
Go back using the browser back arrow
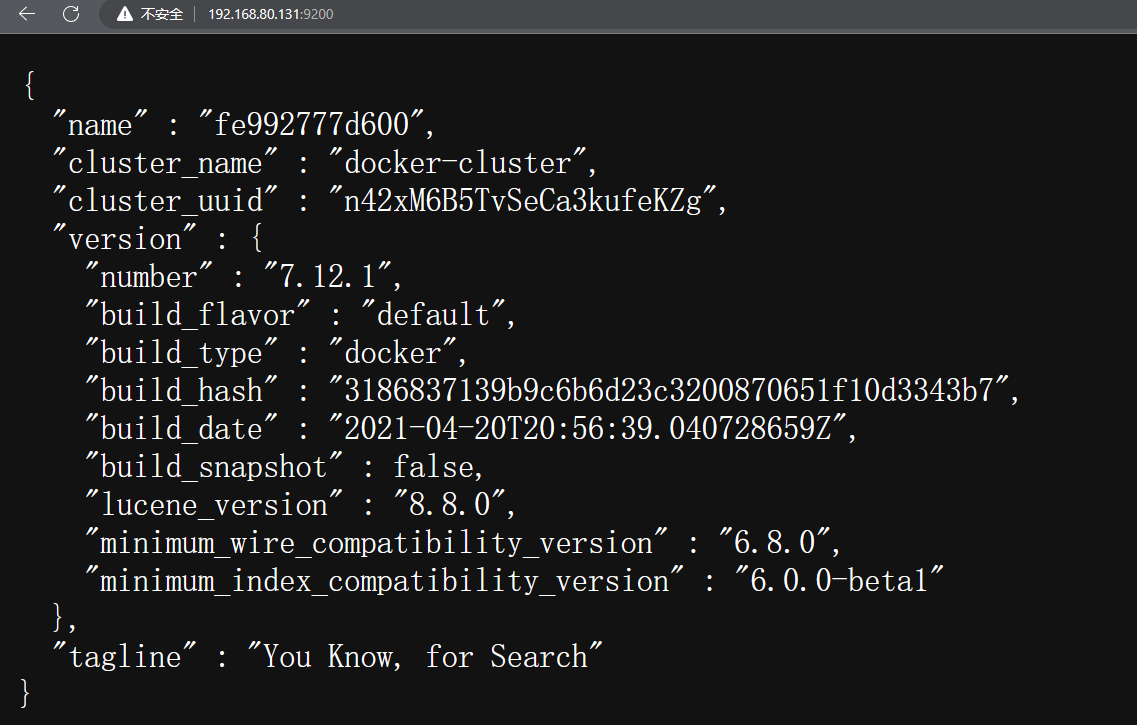pos(27,14)
